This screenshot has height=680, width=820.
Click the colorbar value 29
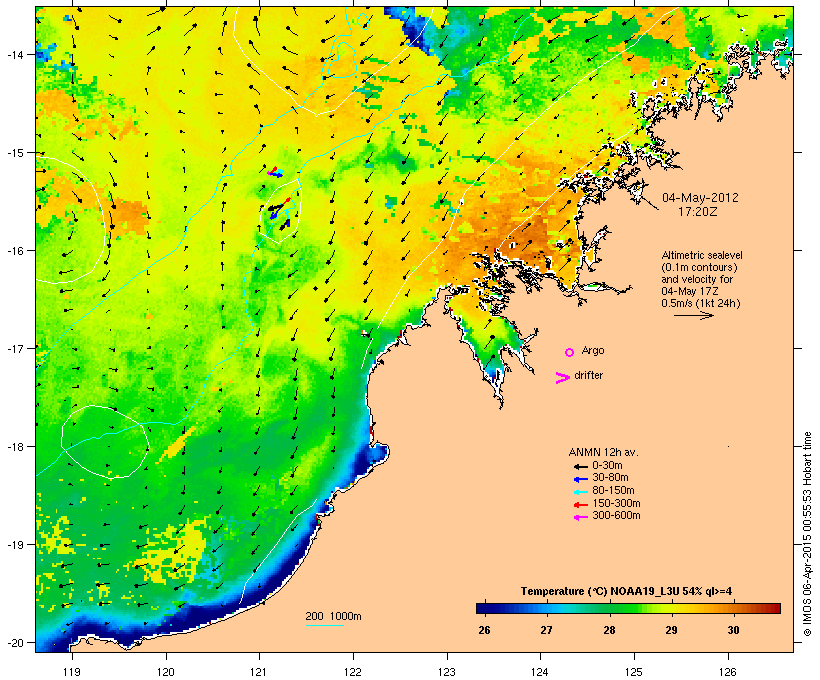click(671, 630)
